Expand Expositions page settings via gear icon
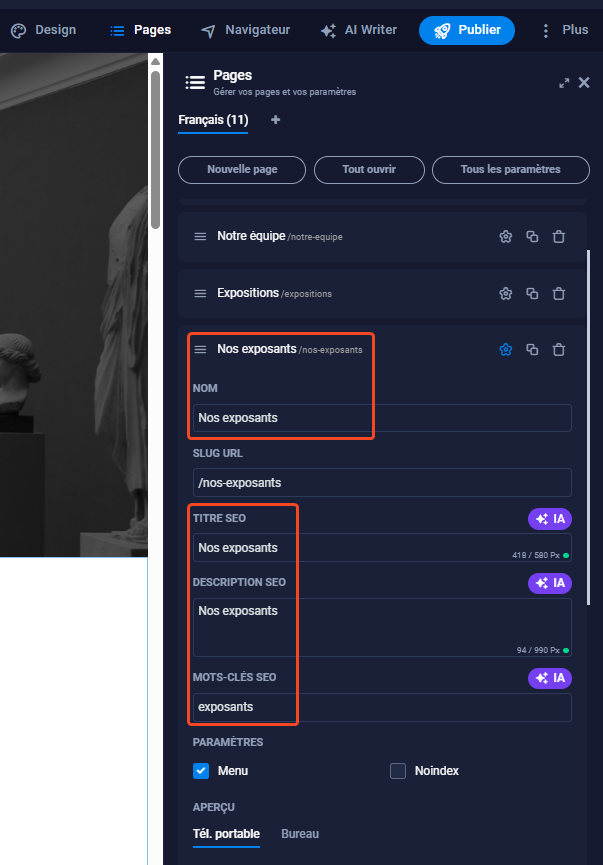This screenshot has width=603, height=865. (x=506, y=293)
